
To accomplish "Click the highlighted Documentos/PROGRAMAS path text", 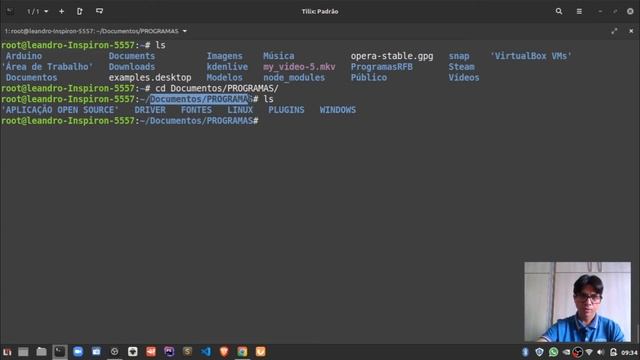I will point(200,99).
